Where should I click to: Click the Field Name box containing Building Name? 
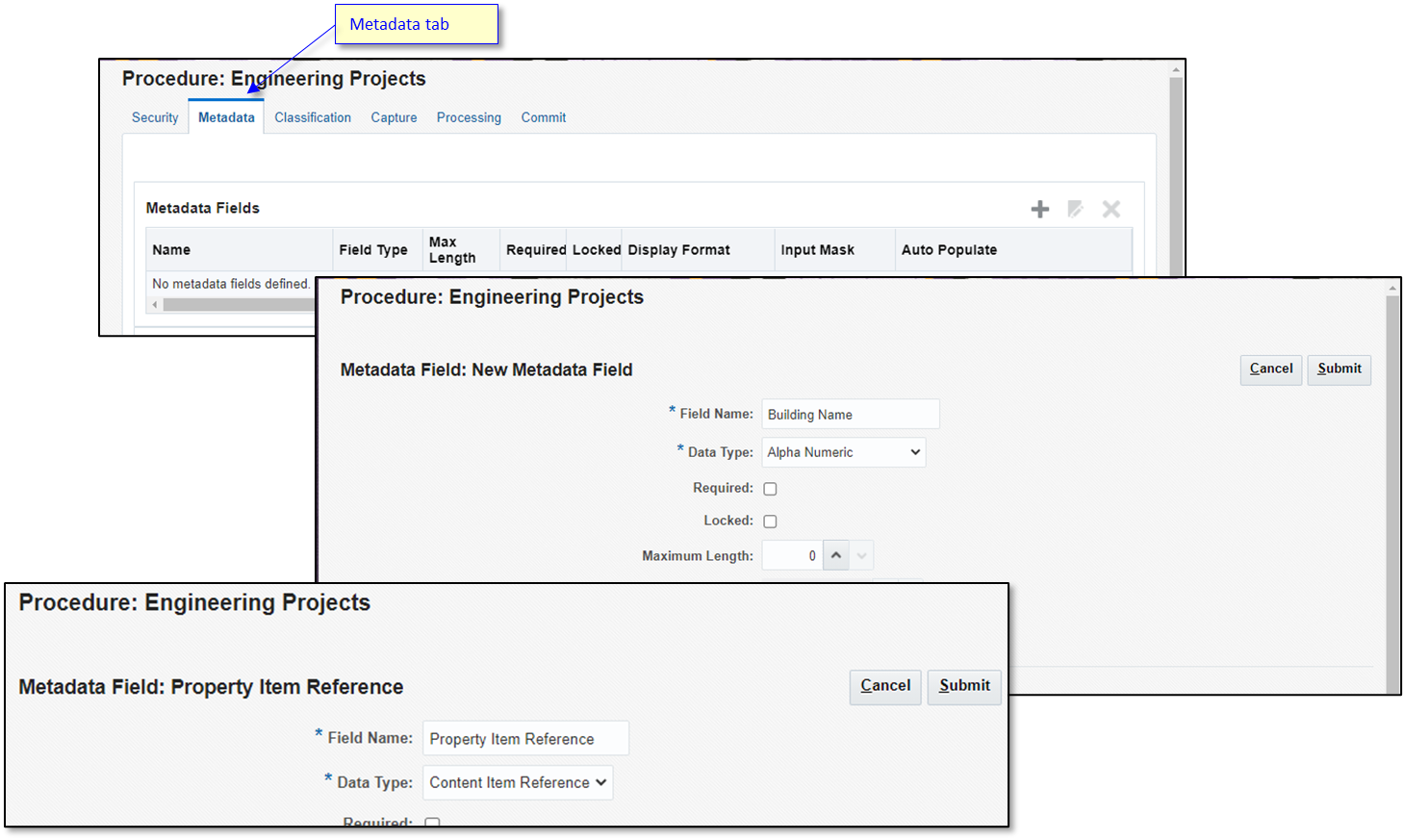850,414
